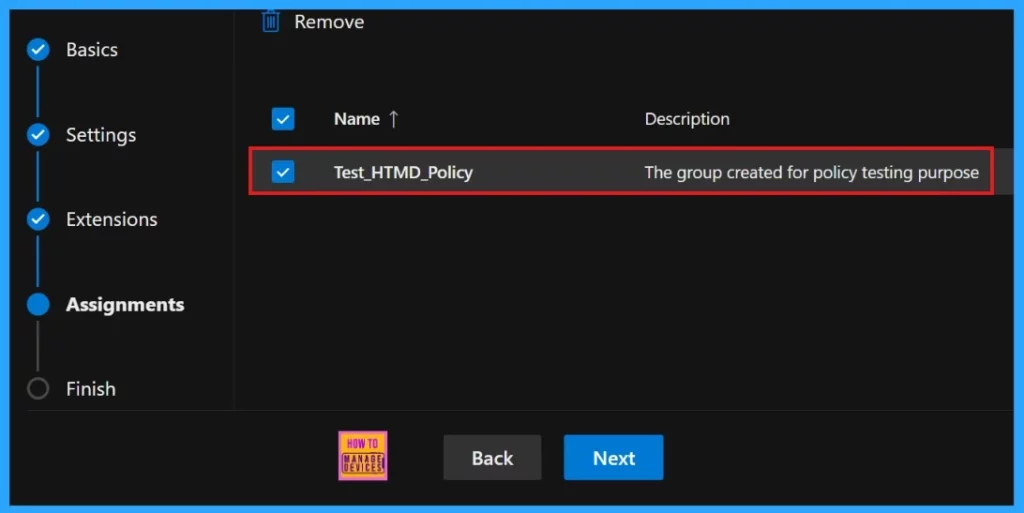Viewport: 1024px width, 513px height.
Task: Click the Basics completed checkmark icon
Action: (38, 50)
